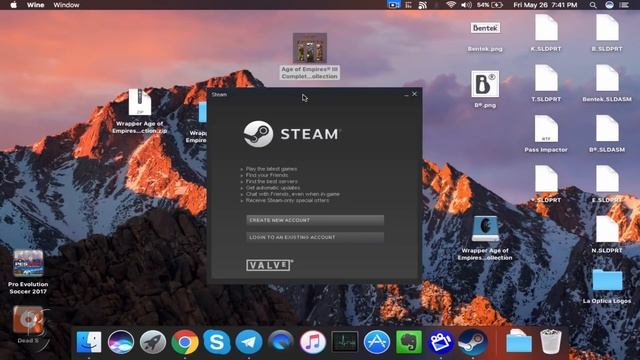
Task: Open Telegram from the dock
Action: [249, 342]
